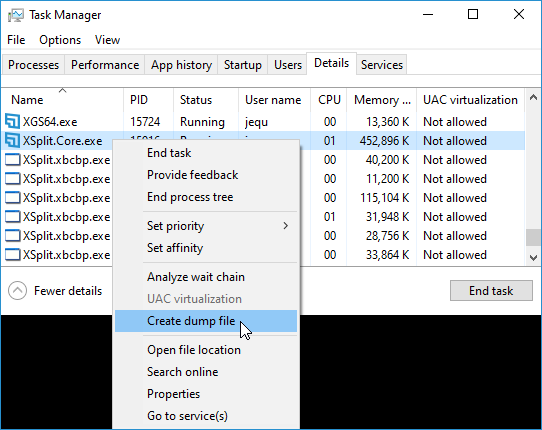The height and width of the screenshot is (430, 542).
Task: Click jequ user name in XGS64.exe row
Action: coord(256,122)
